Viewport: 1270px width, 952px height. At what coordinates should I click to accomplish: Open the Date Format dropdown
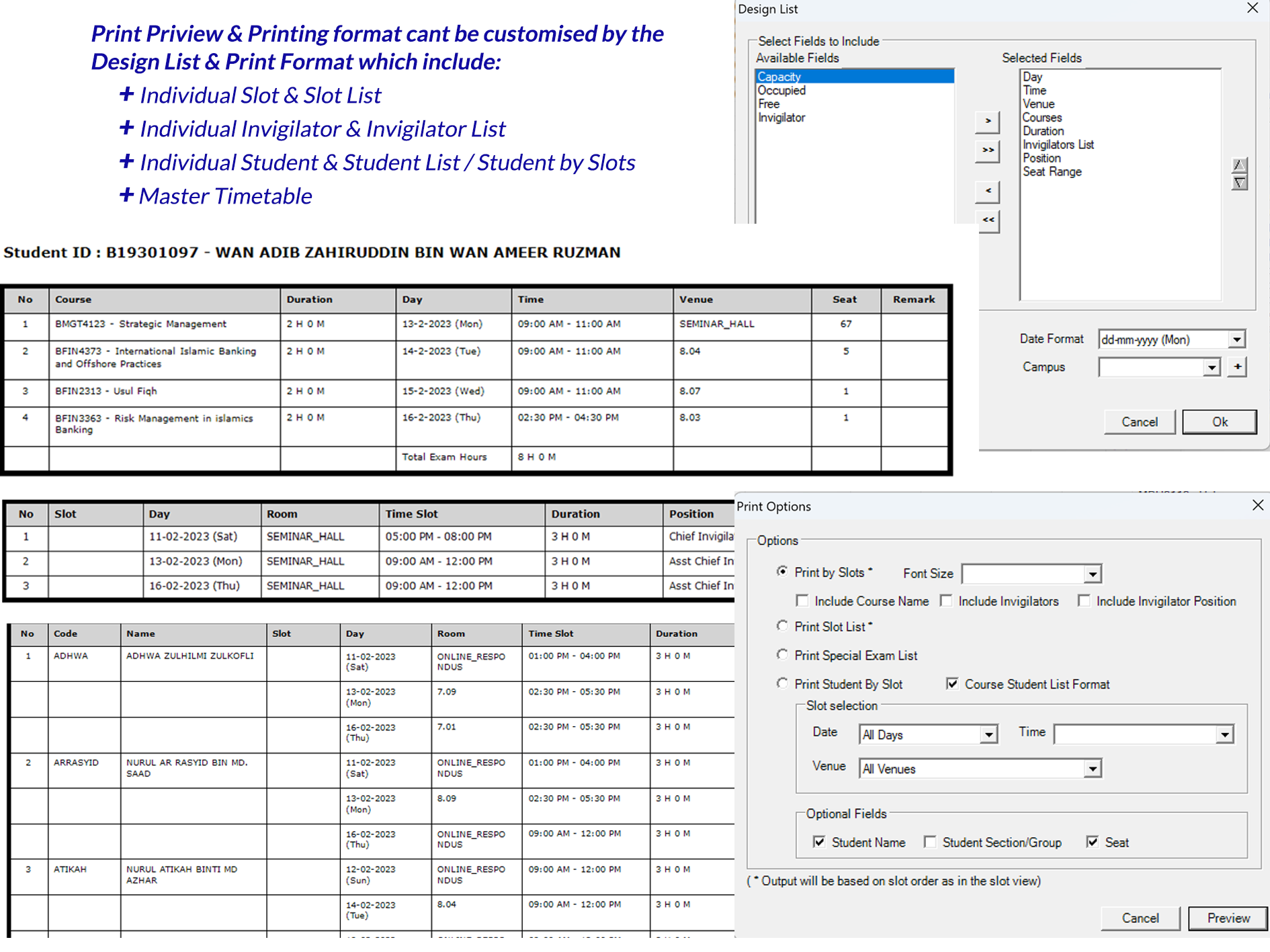click(1236, 339)
